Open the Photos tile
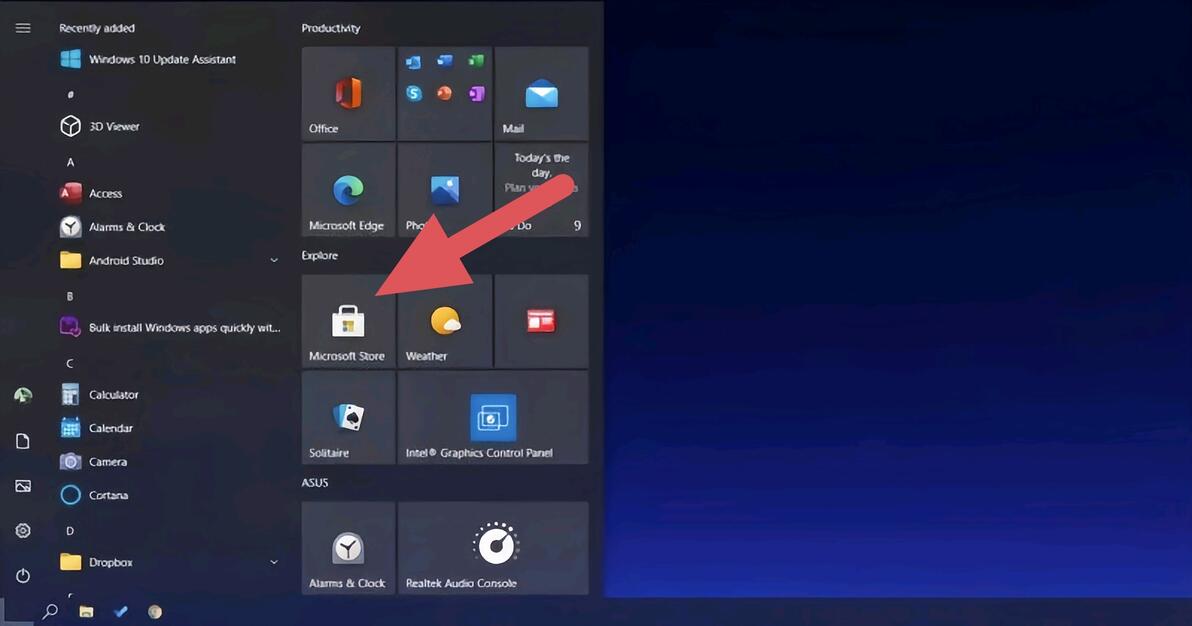The width and height of the screenshot is (1192, 626). coord(445,190)
